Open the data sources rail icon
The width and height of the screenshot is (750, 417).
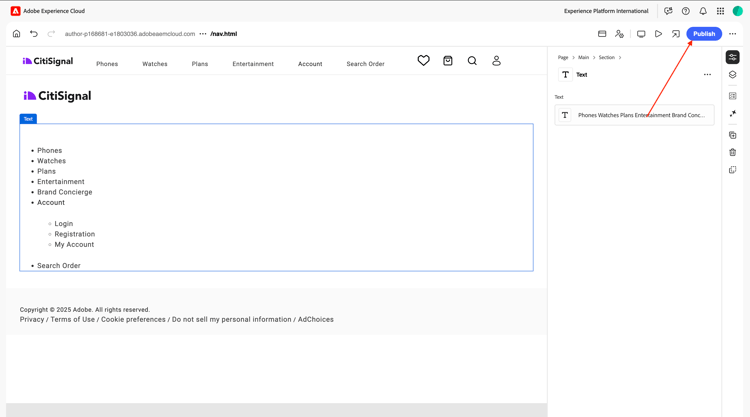coord(732,96)
